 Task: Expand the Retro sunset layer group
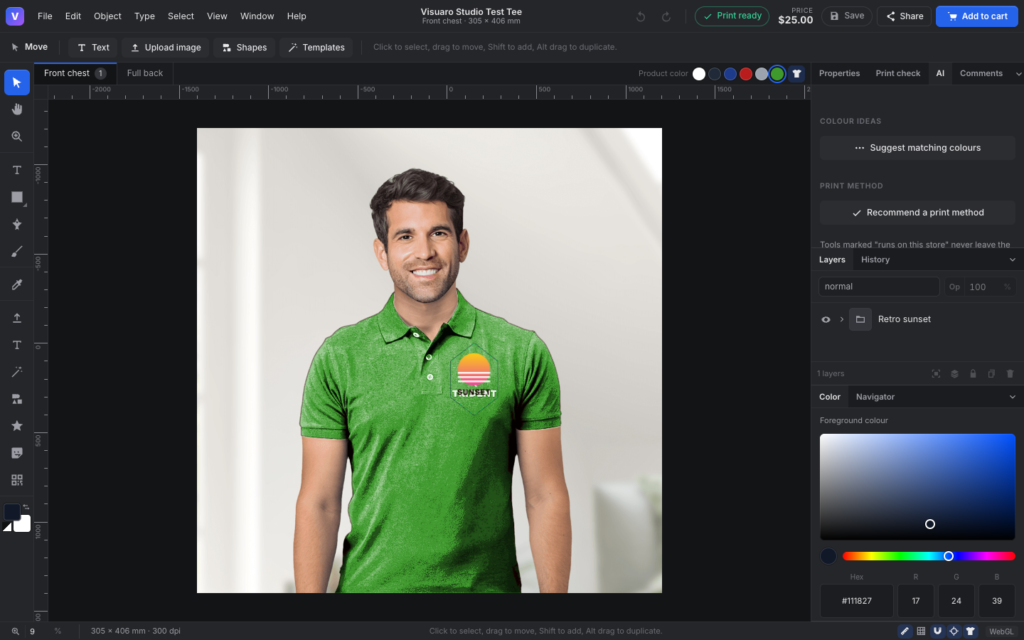point(842,319)
